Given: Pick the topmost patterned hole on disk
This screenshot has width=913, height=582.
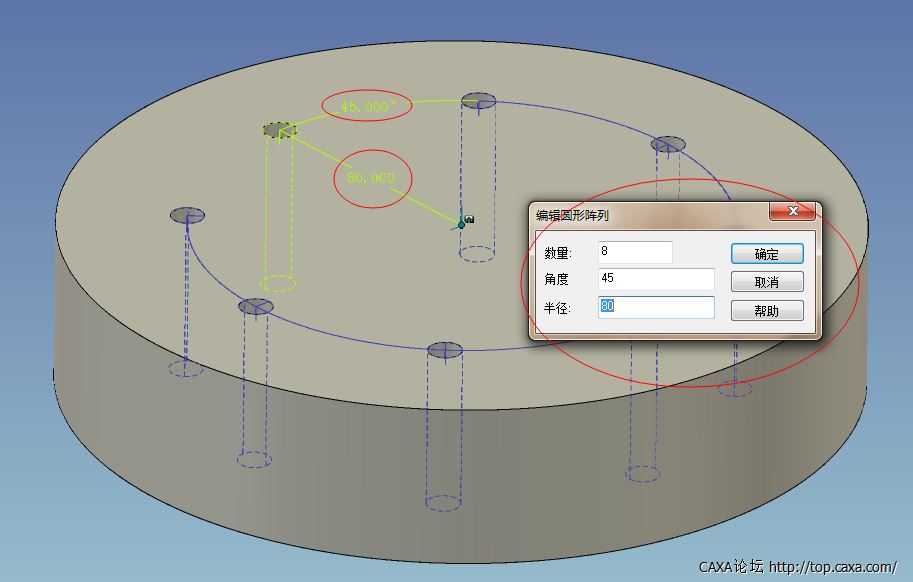Looking at the screenshot, I should click(479, 99).
